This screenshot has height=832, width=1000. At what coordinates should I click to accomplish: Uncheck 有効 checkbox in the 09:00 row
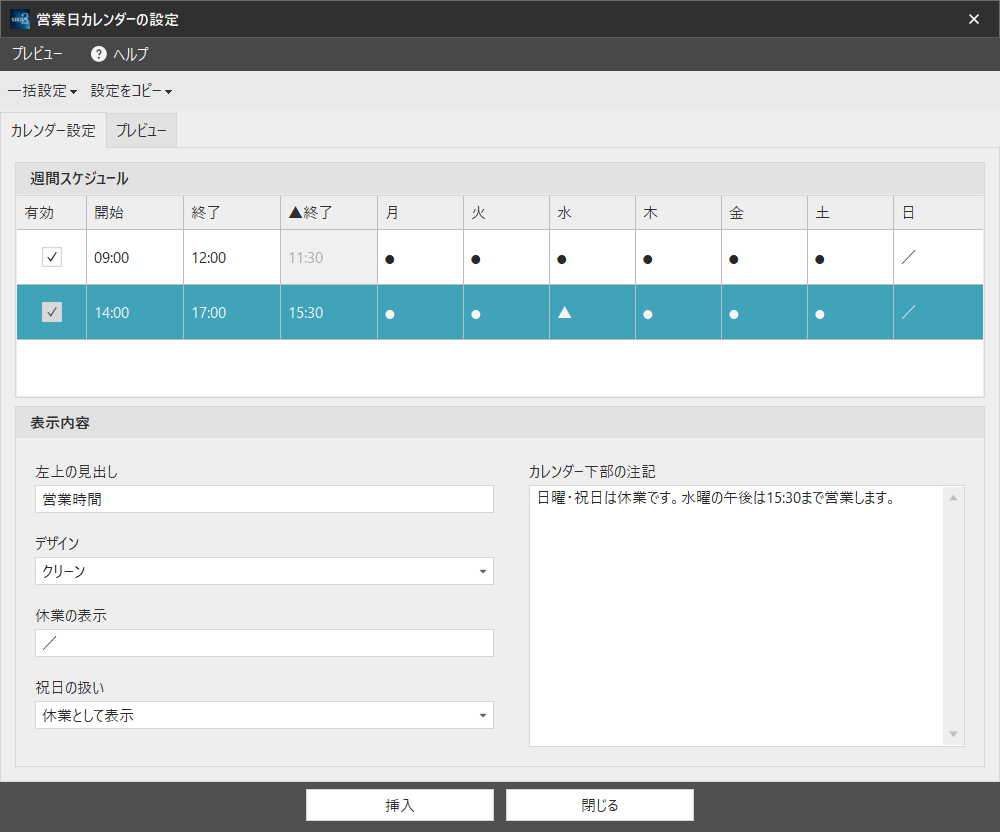click(x=52, y=257)
